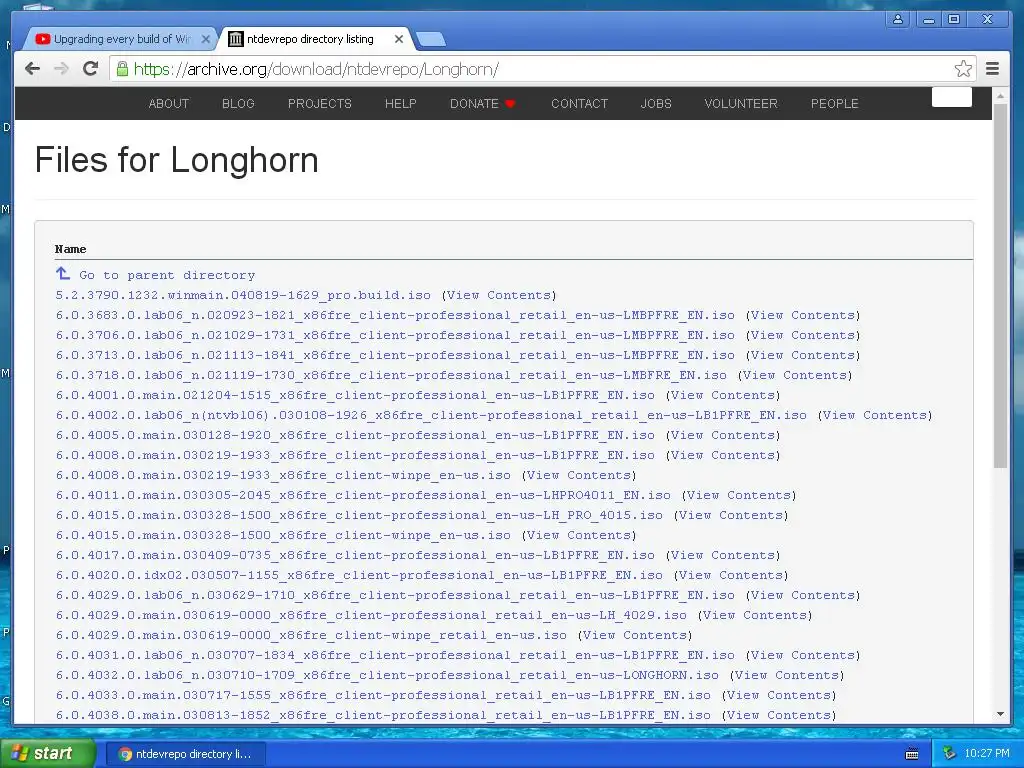Download 6.0.4029.0 client-winpe_retail iso
Viewport: 1024px width, 768px height.
click(x=311, y=635)
